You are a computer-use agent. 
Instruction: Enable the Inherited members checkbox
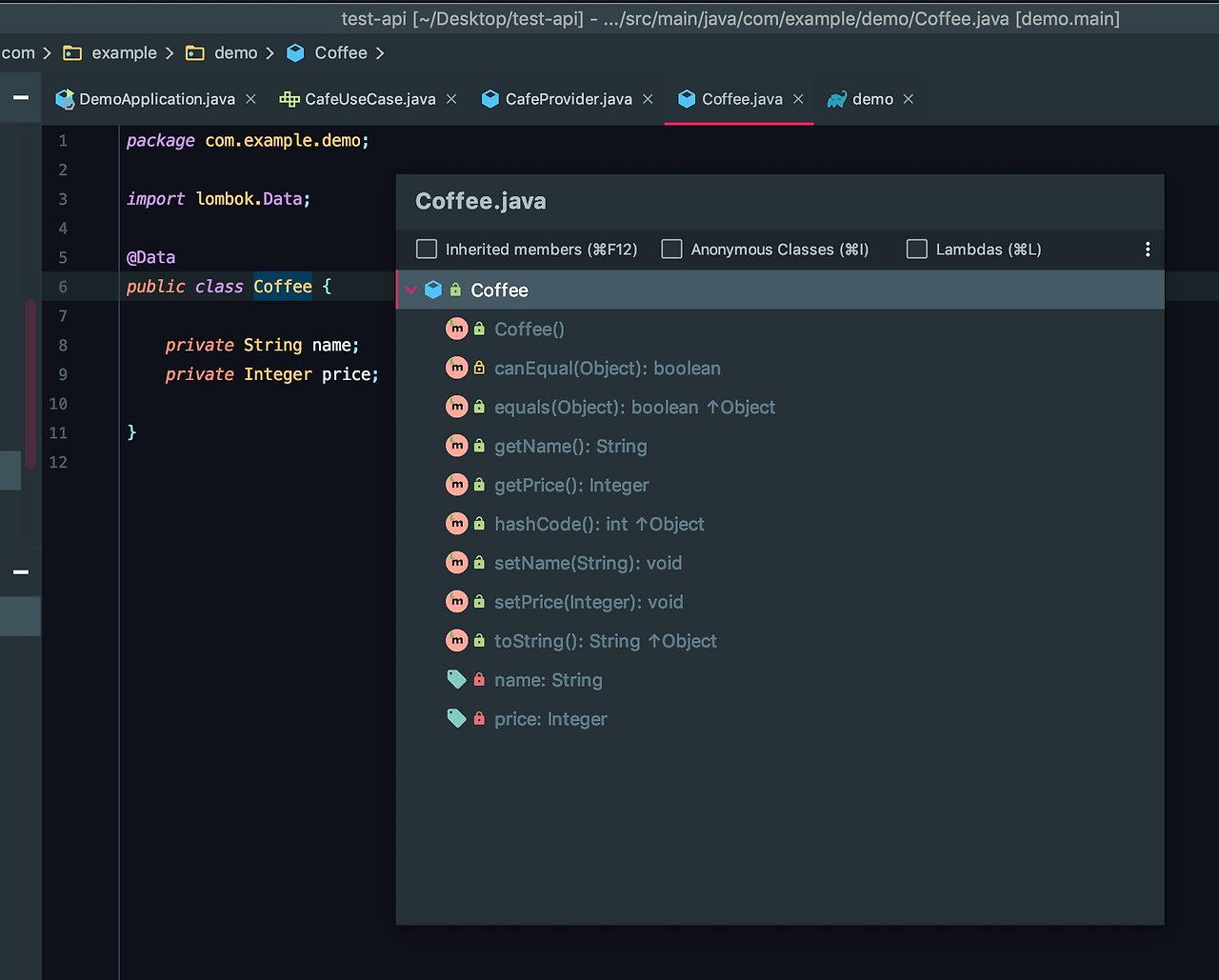click(x=427, y=250)
